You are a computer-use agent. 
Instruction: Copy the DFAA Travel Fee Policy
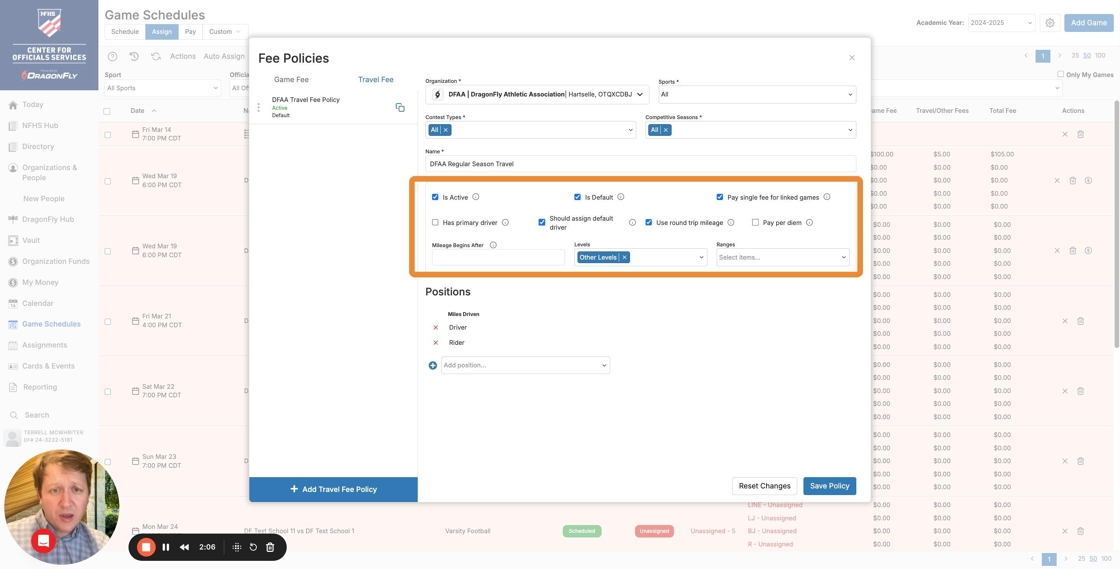(x=400, y=108)
